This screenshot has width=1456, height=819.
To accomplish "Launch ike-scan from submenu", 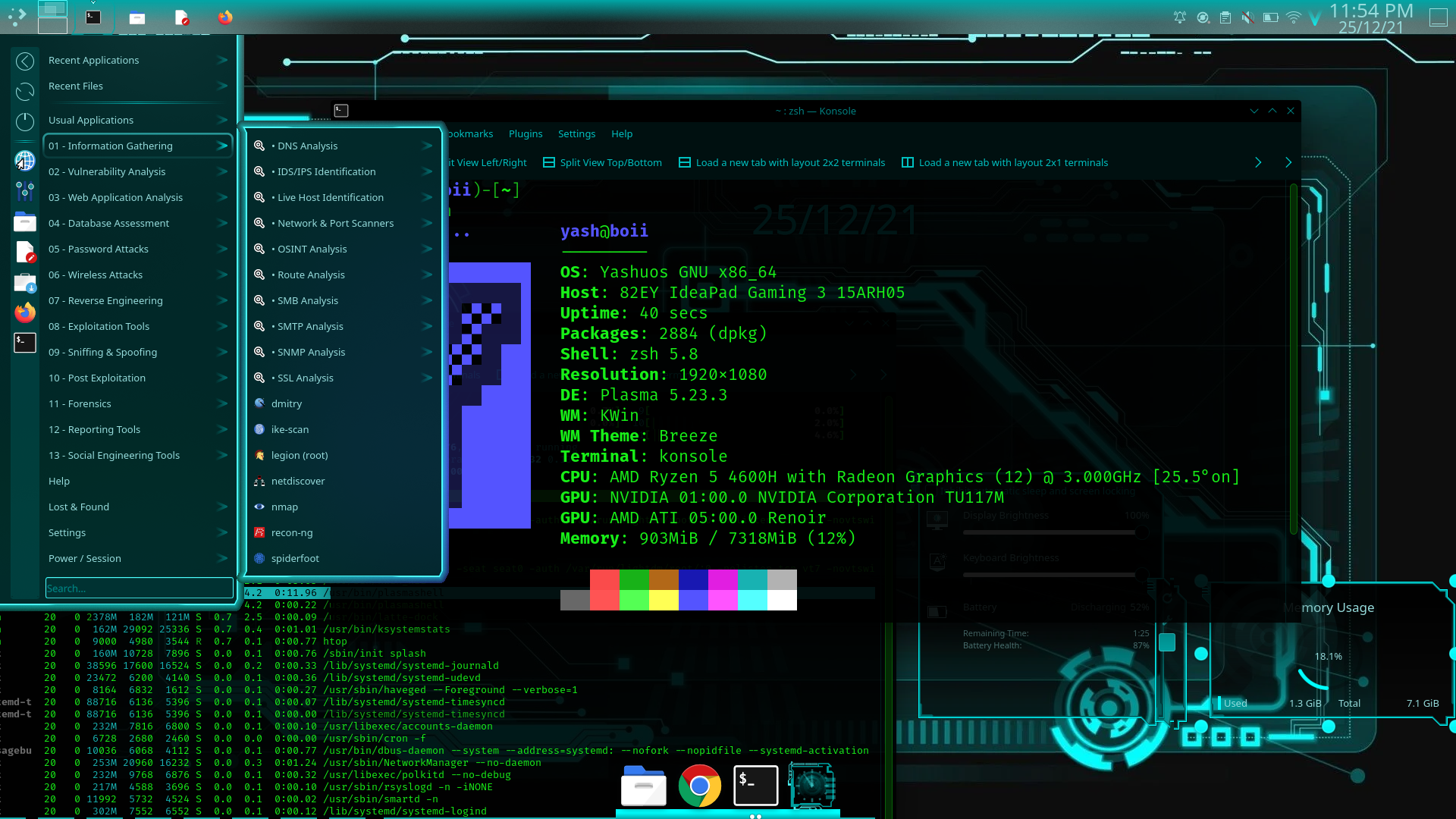I will (x=344, y=429).
